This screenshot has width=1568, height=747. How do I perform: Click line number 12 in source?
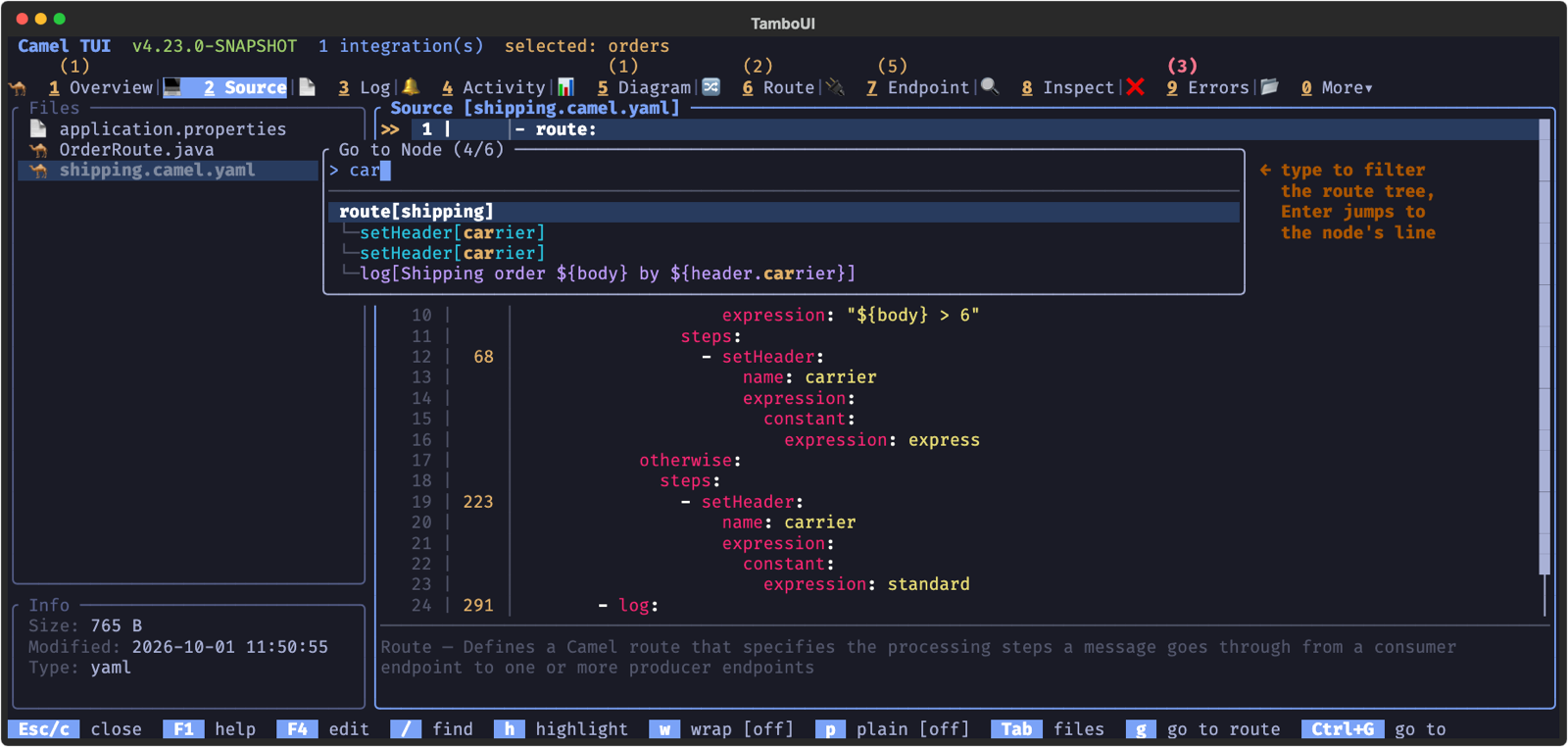tap(421, 357)
